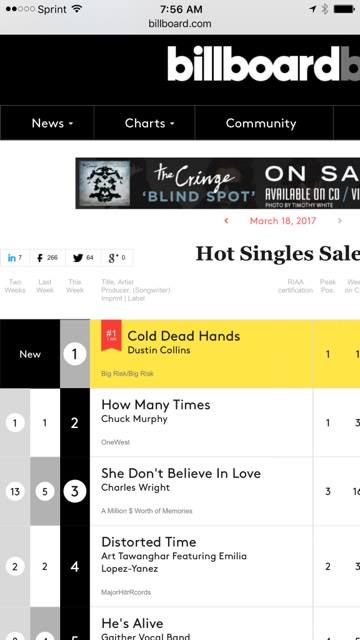Viewport: 360px width, 640px height.
Task: Share via Google Plus icon
Action: (117, 258)
